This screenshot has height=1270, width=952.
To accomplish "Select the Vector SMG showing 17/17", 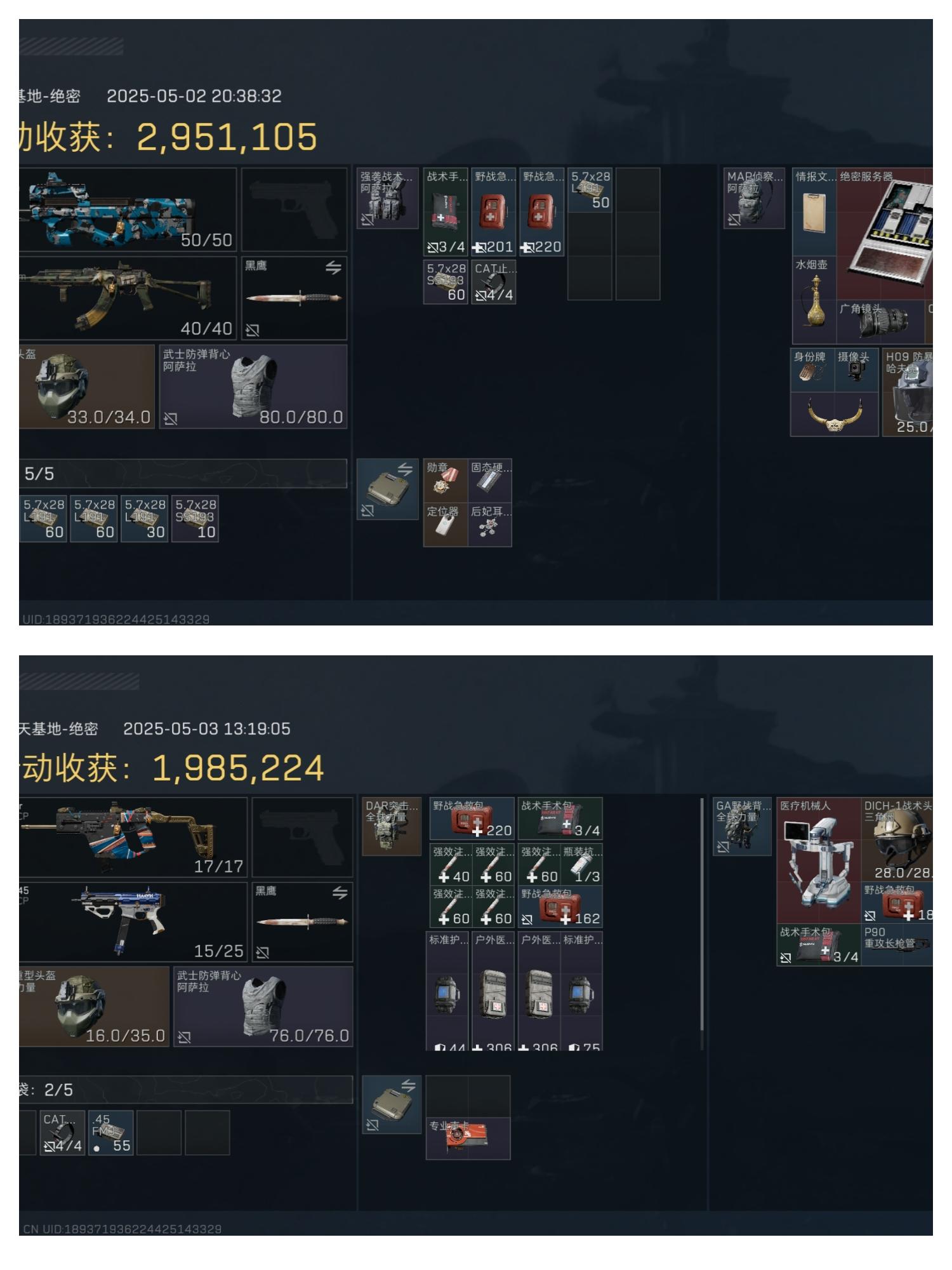I will pos(133,837).
